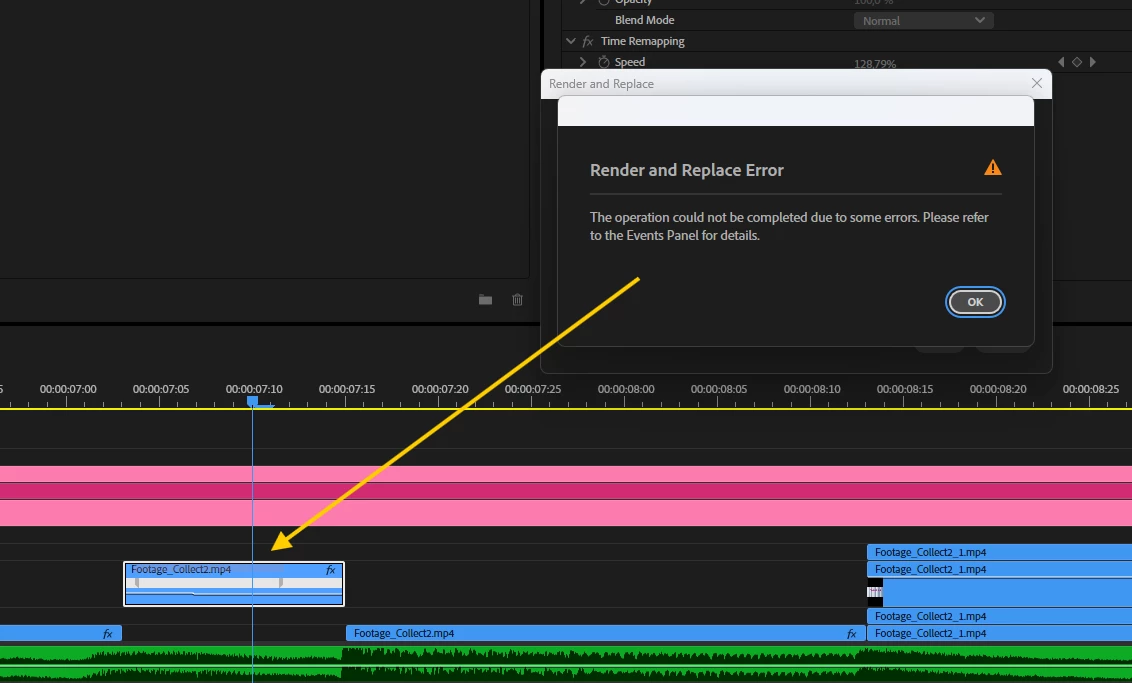Click the orange warning icon in error dialog
Viewport: 1132px width, 683px height.
point(993,168)
